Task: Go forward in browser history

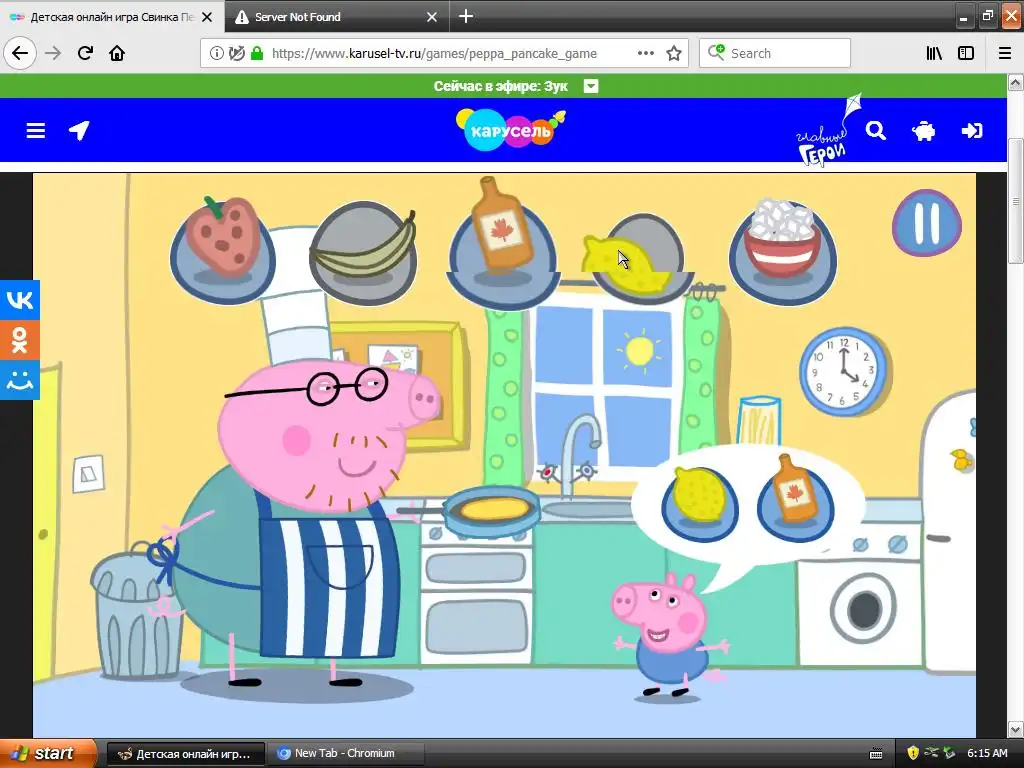Action: tap(53, 54)
